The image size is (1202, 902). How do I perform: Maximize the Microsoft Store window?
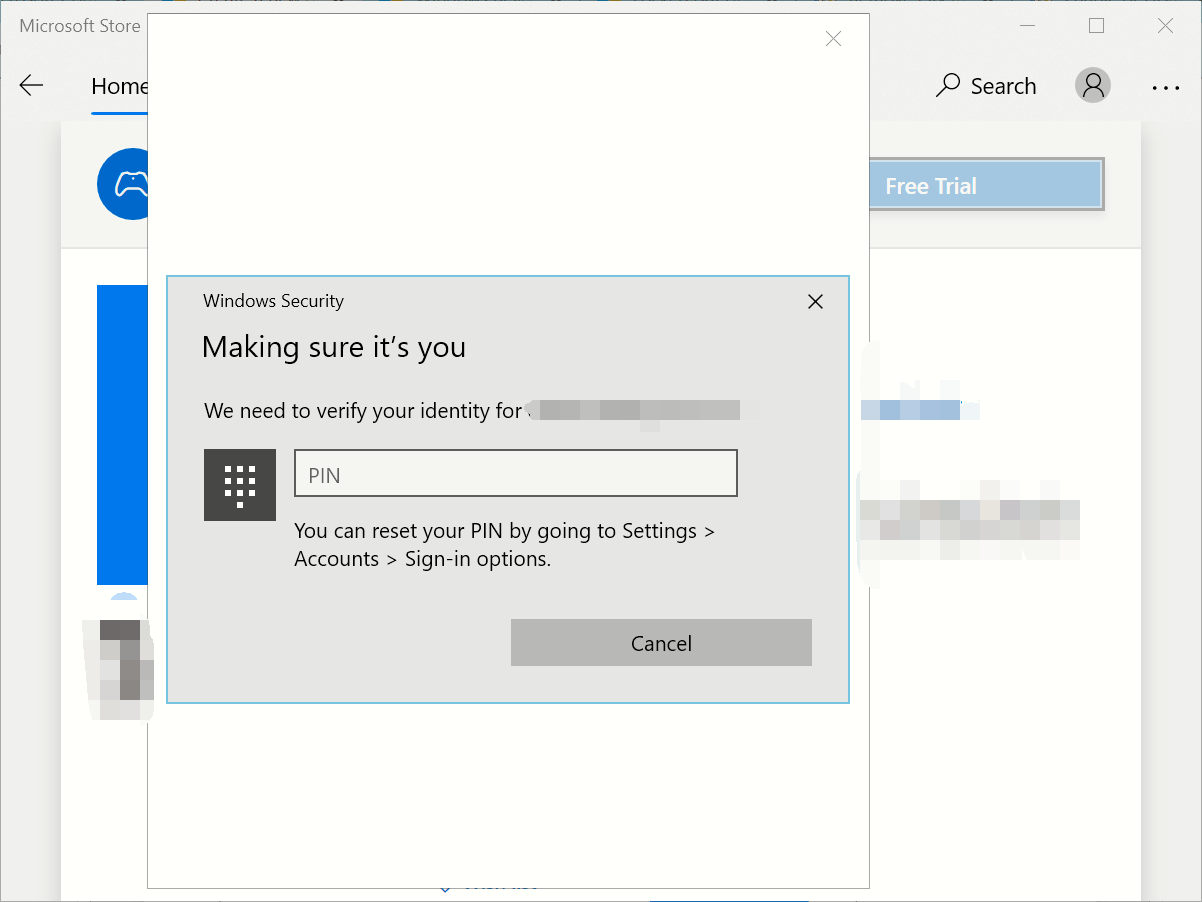click(1096, 26)
